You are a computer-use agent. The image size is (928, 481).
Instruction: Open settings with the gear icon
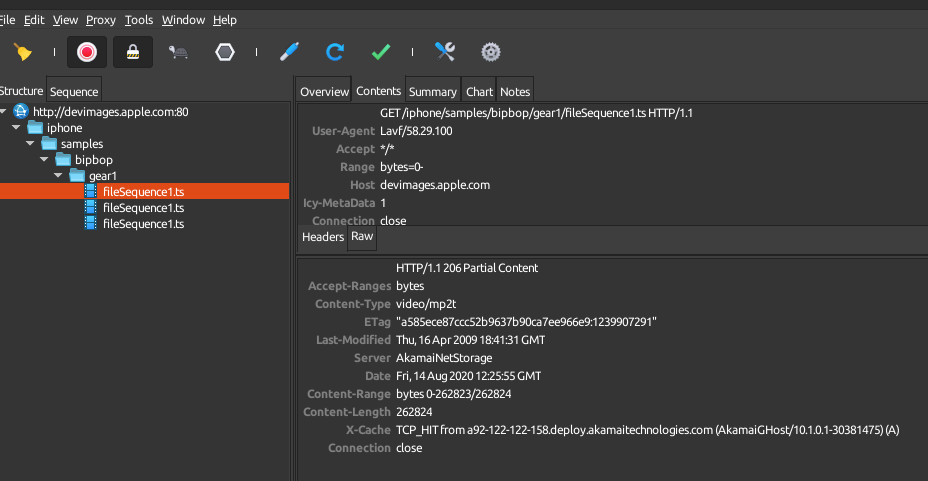490,52
